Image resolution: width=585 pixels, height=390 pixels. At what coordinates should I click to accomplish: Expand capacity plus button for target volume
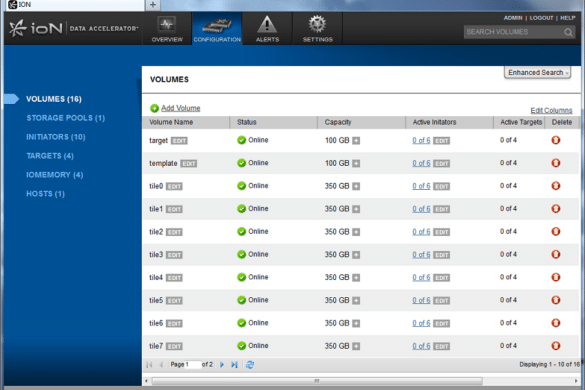pos(356,141)
